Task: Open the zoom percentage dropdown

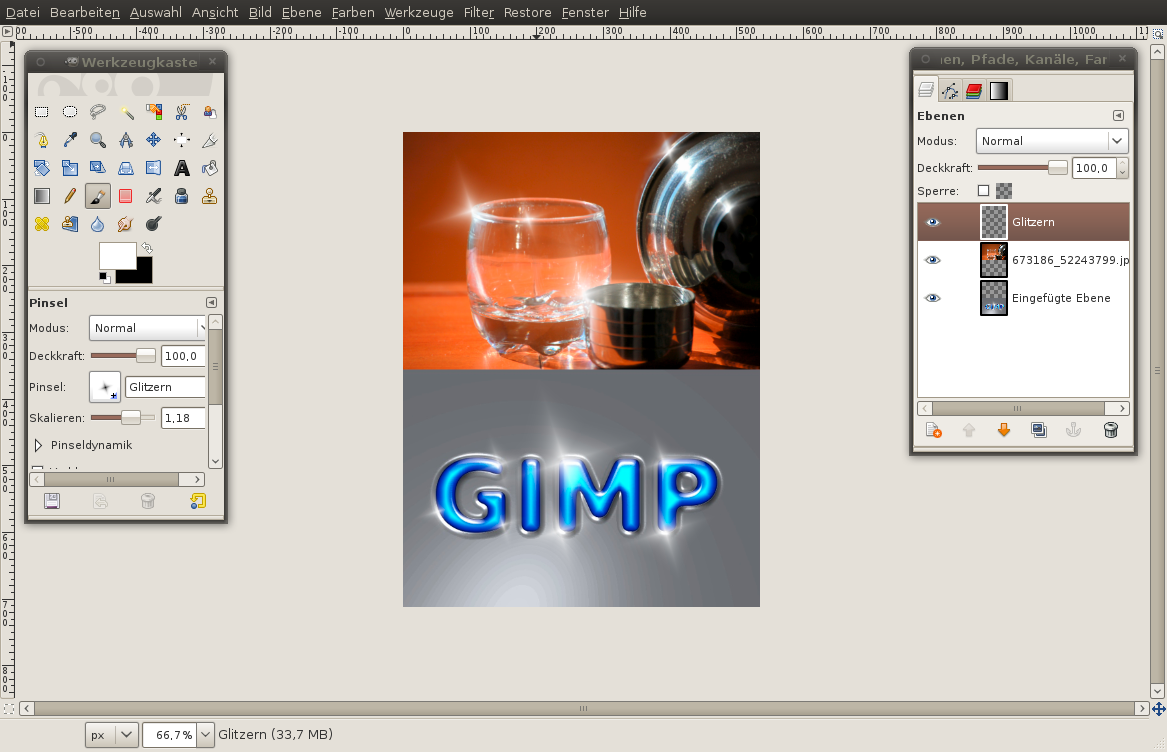Action: [205, 735]
